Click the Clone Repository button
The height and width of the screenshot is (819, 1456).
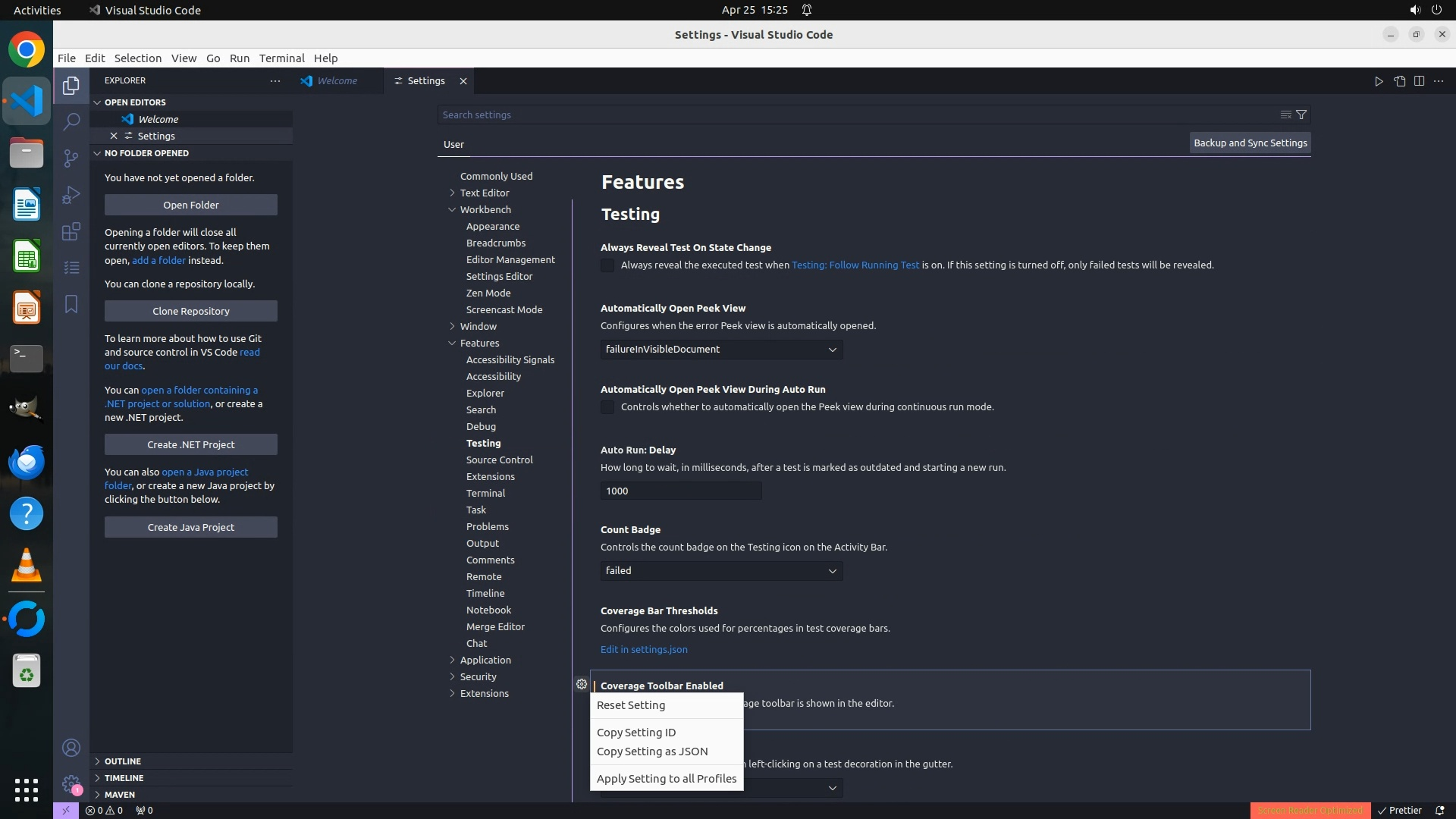point(191,311)
